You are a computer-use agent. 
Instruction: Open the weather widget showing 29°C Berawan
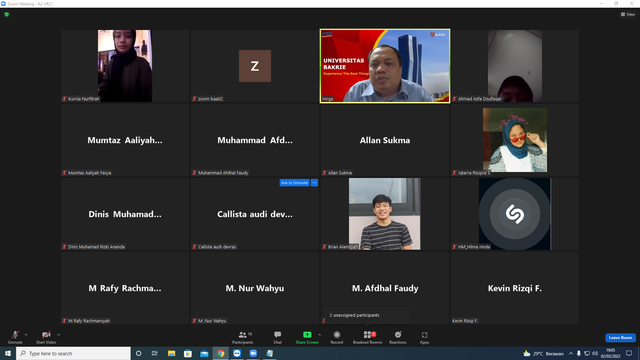(543, 353)
